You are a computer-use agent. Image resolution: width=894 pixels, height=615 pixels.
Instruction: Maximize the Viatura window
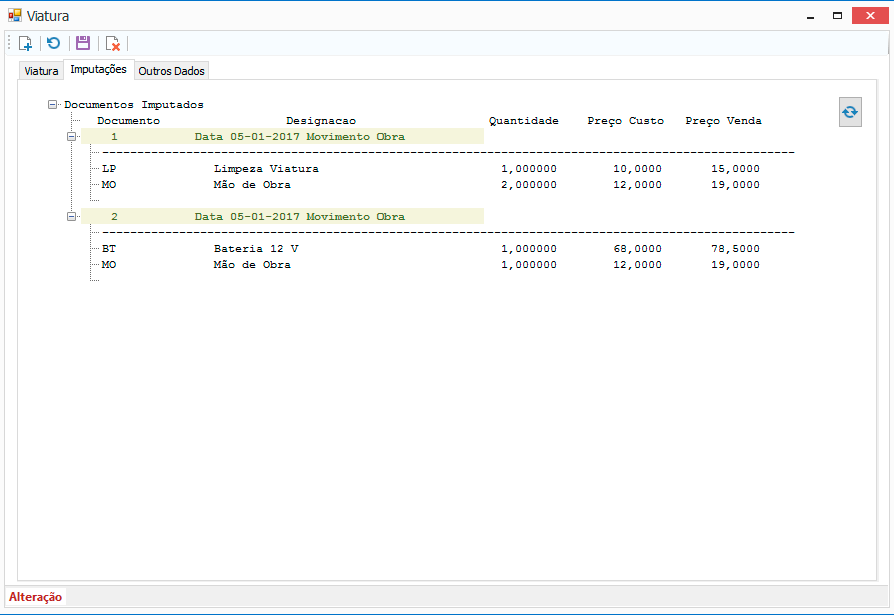coord(838,16)
